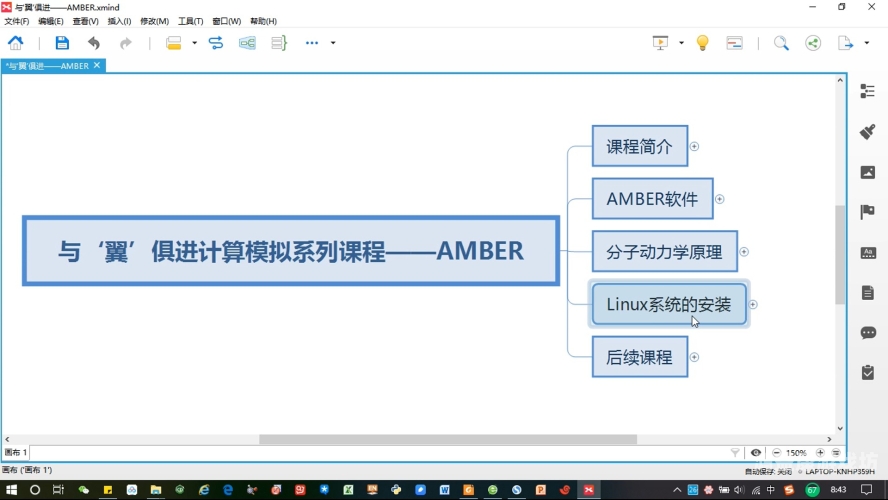
Task: Toggle the eye view icon in status bar
Action: tap(755, 452)
